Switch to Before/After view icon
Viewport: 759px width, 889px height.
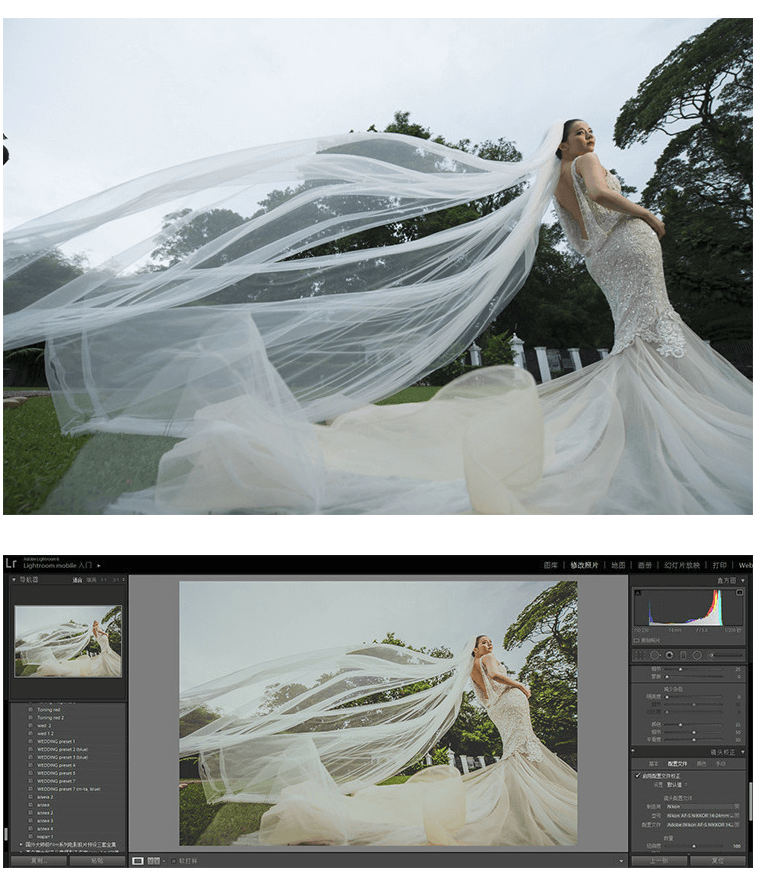point(153,861)
